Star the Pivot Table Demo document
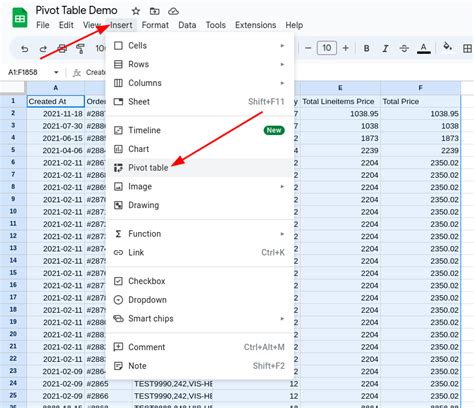This screenshot has height=408, width=474. [136, 11]
